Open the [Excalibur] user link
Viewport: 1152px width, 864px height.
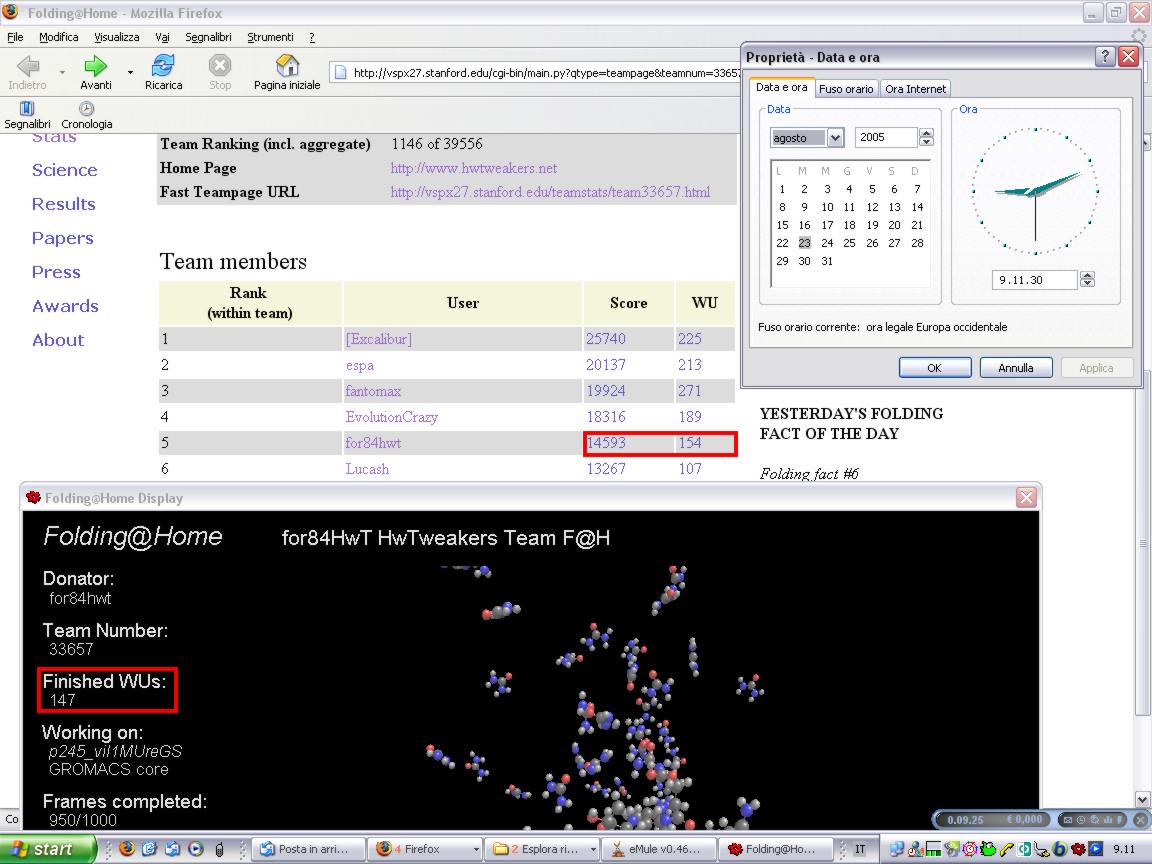point(379,339)
